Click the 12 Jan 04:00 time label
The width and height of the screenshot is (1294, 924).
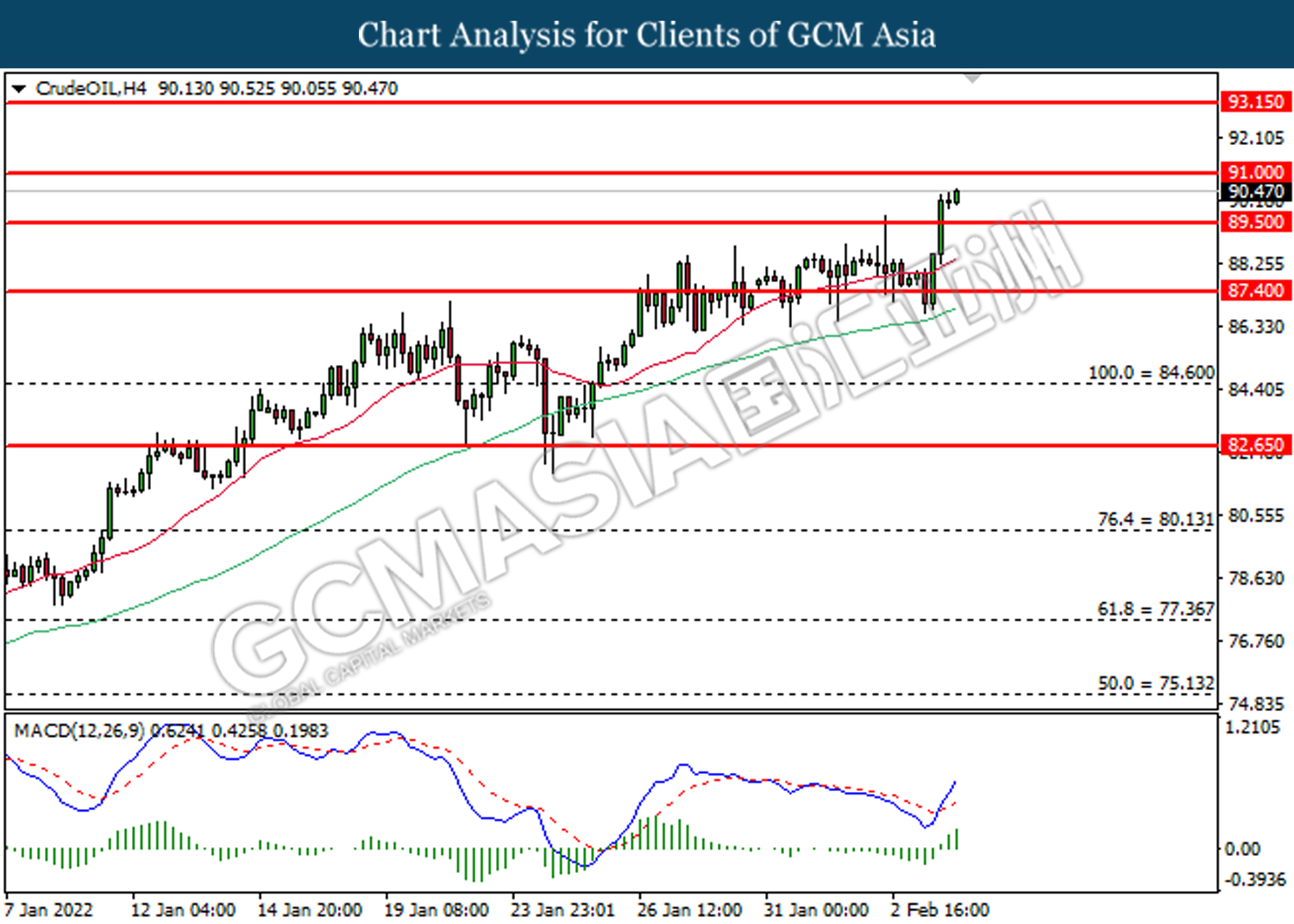click(x=183, y=910)
